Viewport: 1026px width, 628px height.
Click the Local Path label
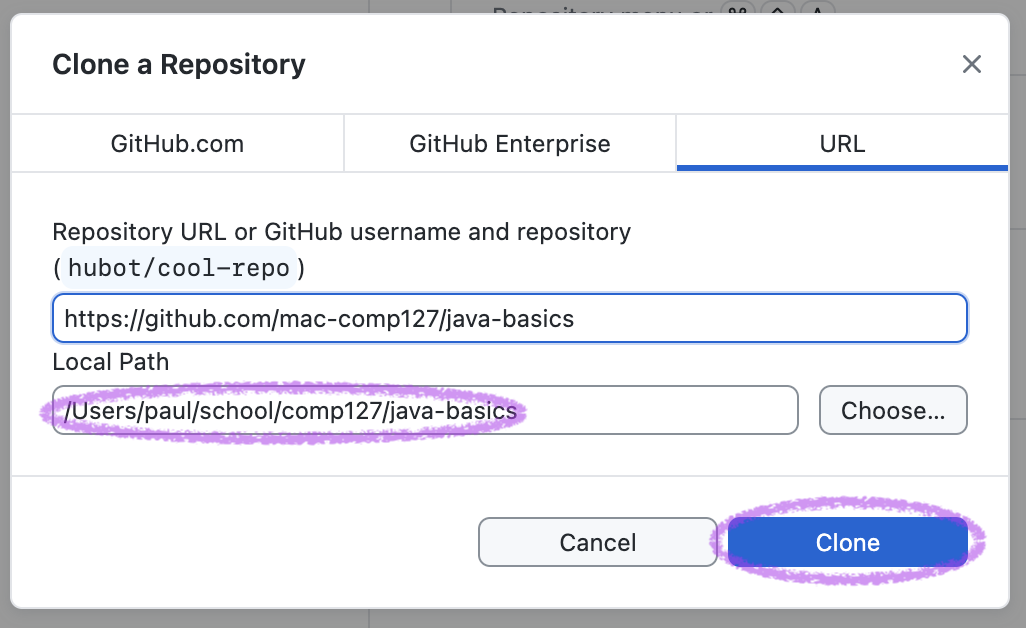tap(110, 362)
